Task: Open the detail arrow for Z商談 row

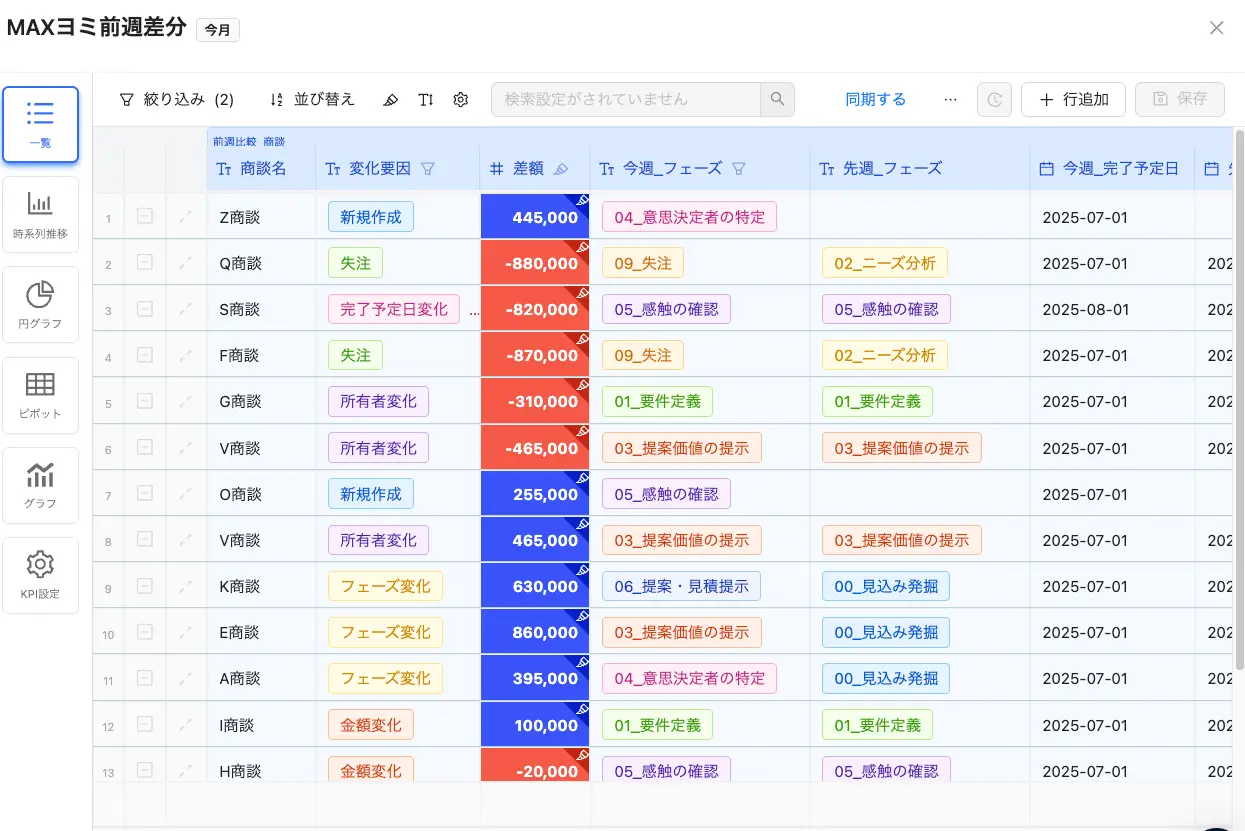Action: pyautogui.click(x=185, y=216)
